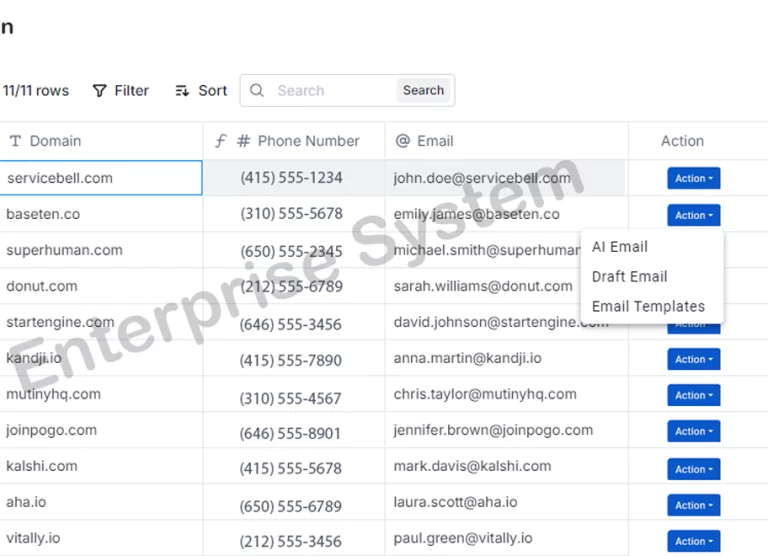Select the superhuman.com domain cell

(x=101, y=250)
